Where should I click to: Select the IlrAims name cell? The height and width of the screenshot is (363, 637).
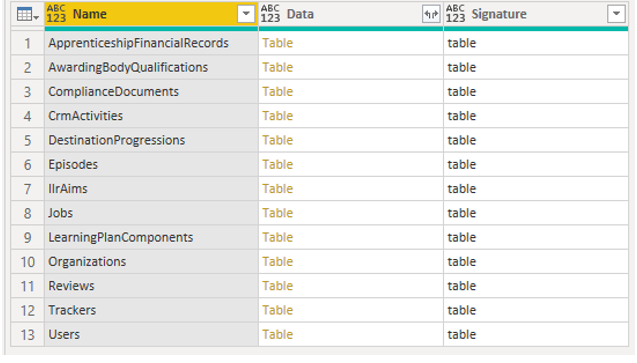[x=151, y=189]
